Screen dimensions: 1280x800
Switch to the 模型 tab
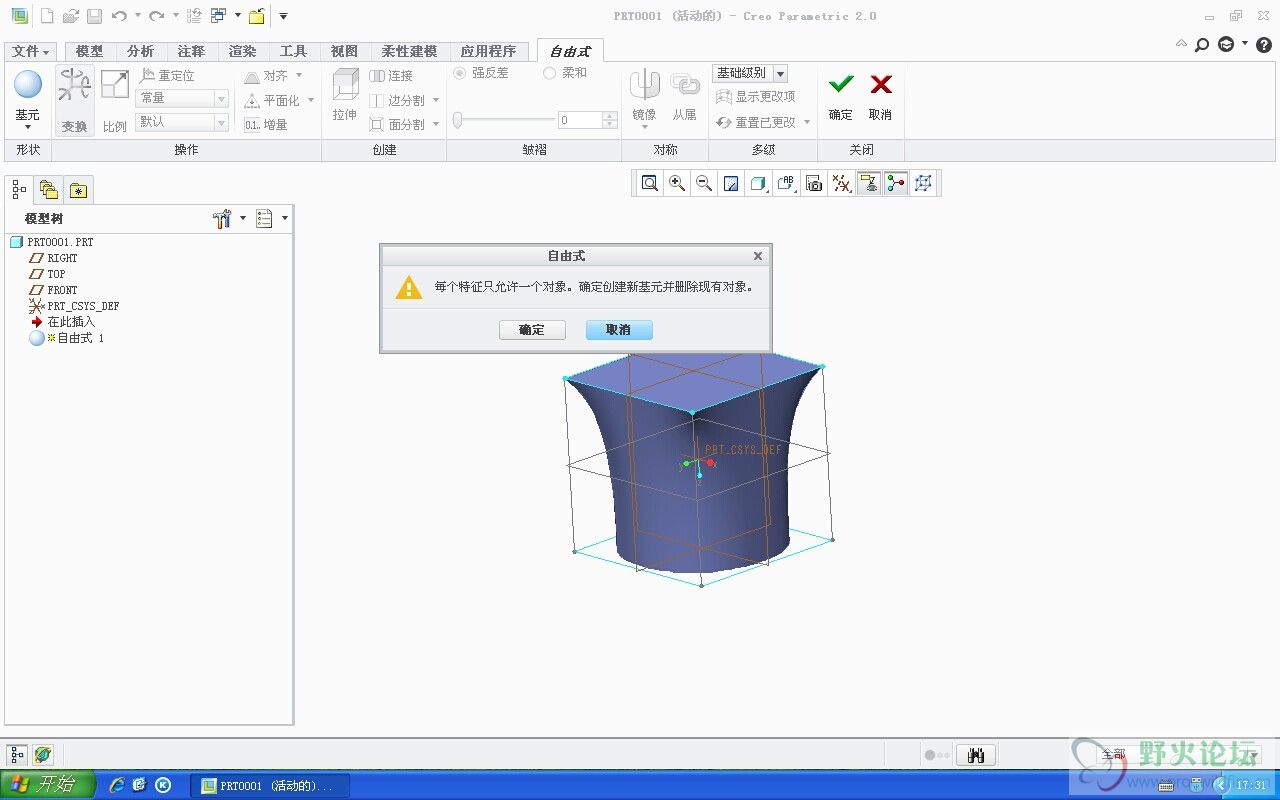[x=89, y=51]
